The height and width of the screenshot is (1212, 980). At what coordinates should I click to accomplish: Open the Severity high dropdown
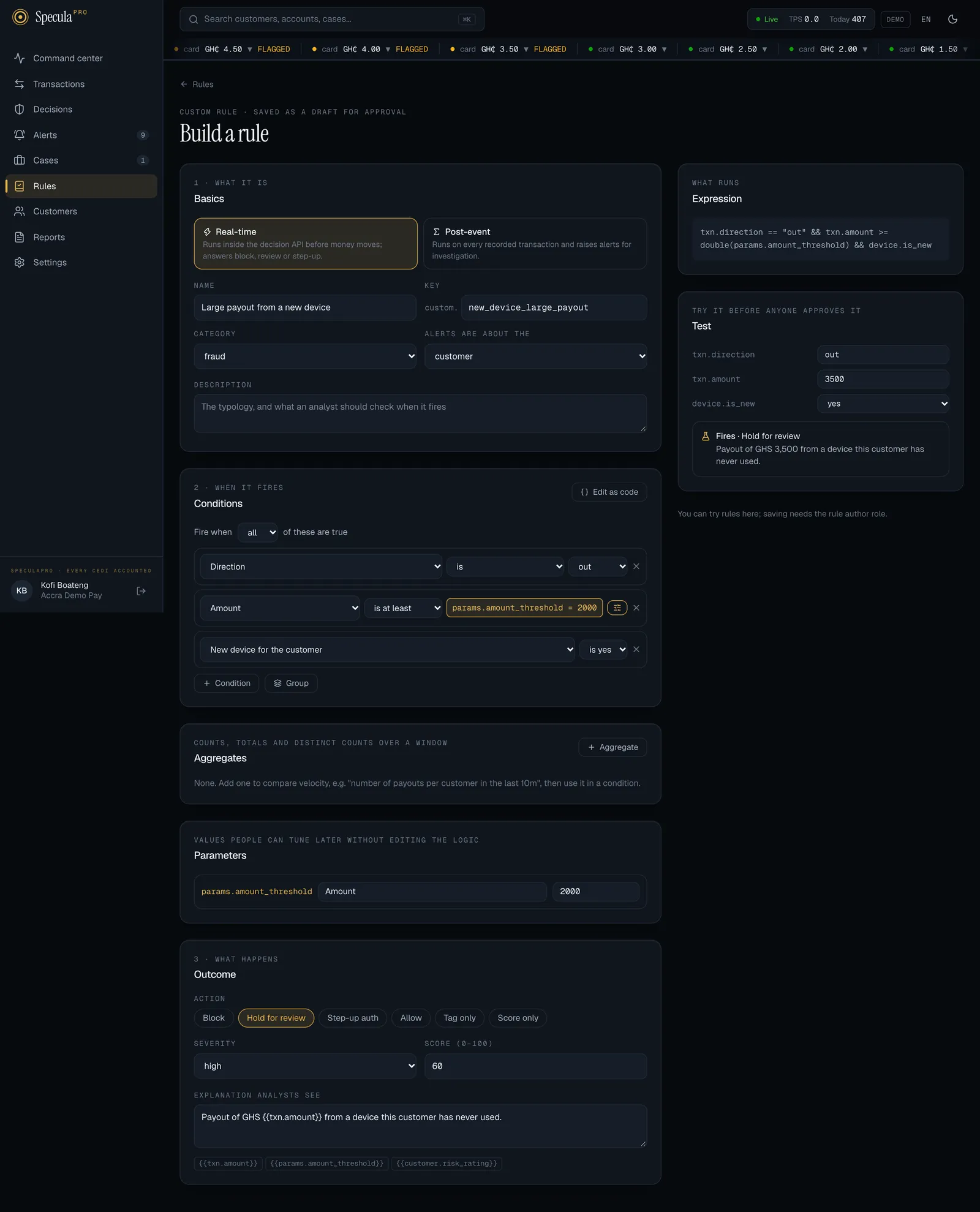coord(305,1066)
